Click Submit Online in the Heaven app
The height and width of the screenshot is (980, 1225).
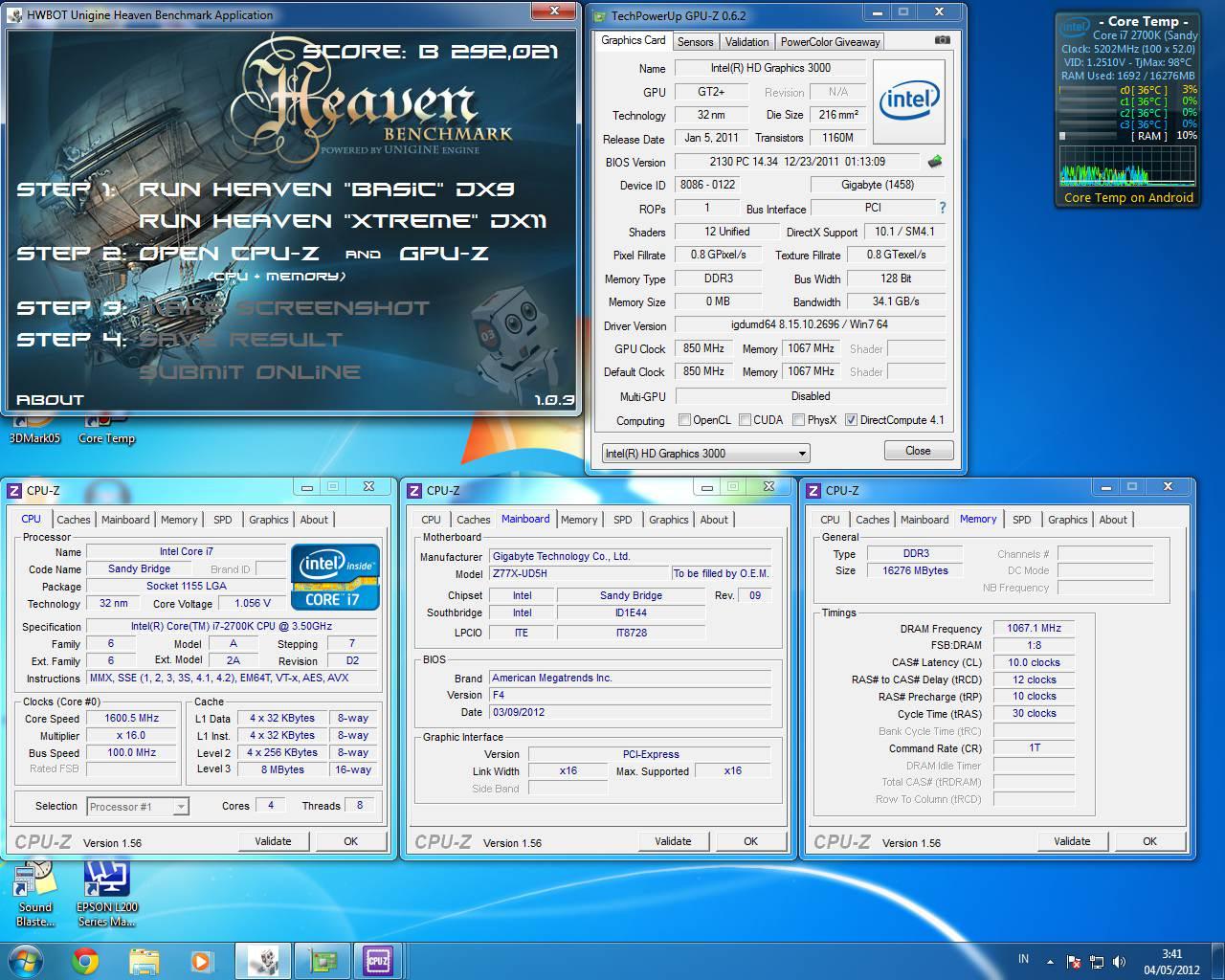[x=250, y=372]
